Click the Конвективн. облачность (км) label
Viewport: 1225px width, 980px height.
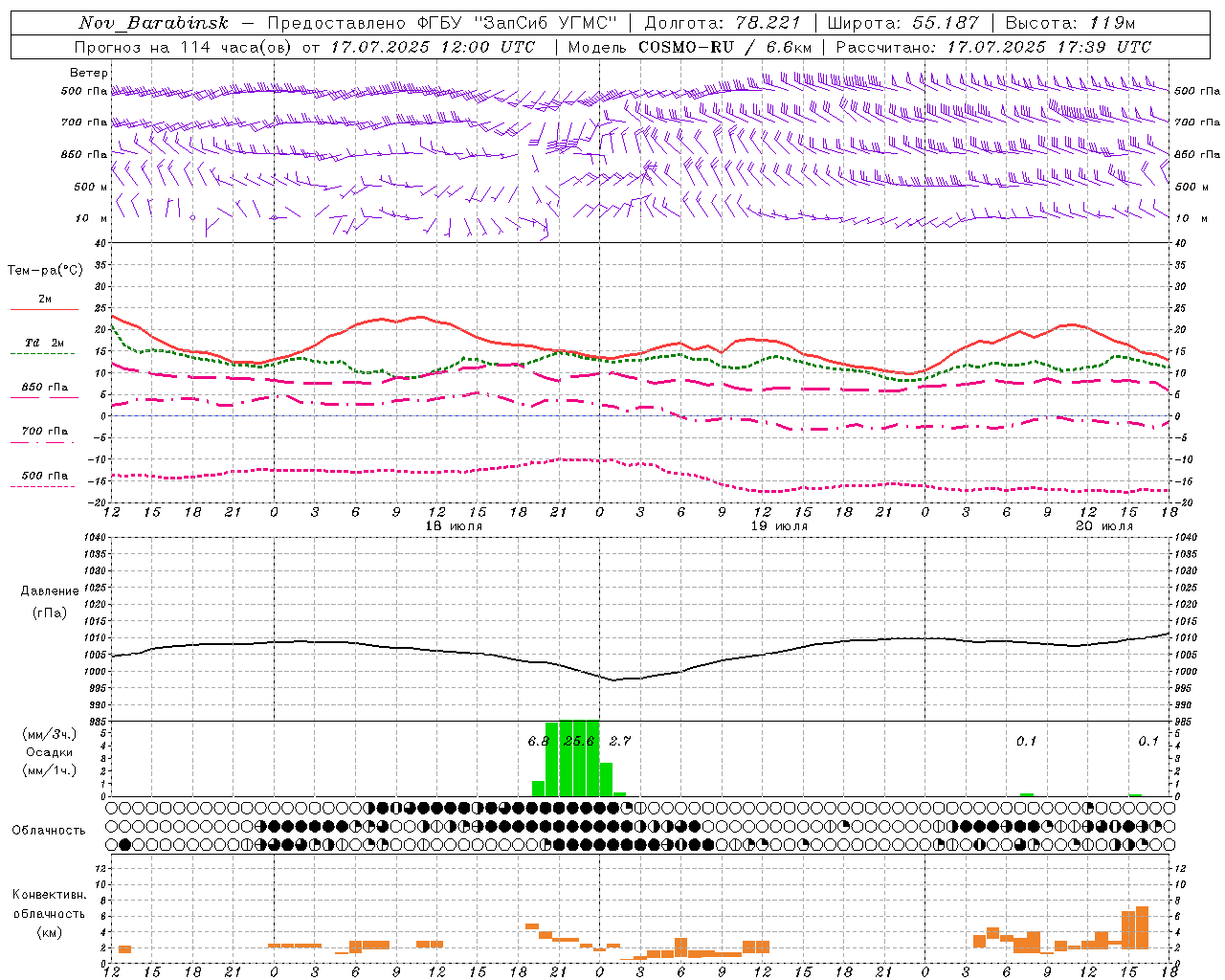[x=49, y=913]
